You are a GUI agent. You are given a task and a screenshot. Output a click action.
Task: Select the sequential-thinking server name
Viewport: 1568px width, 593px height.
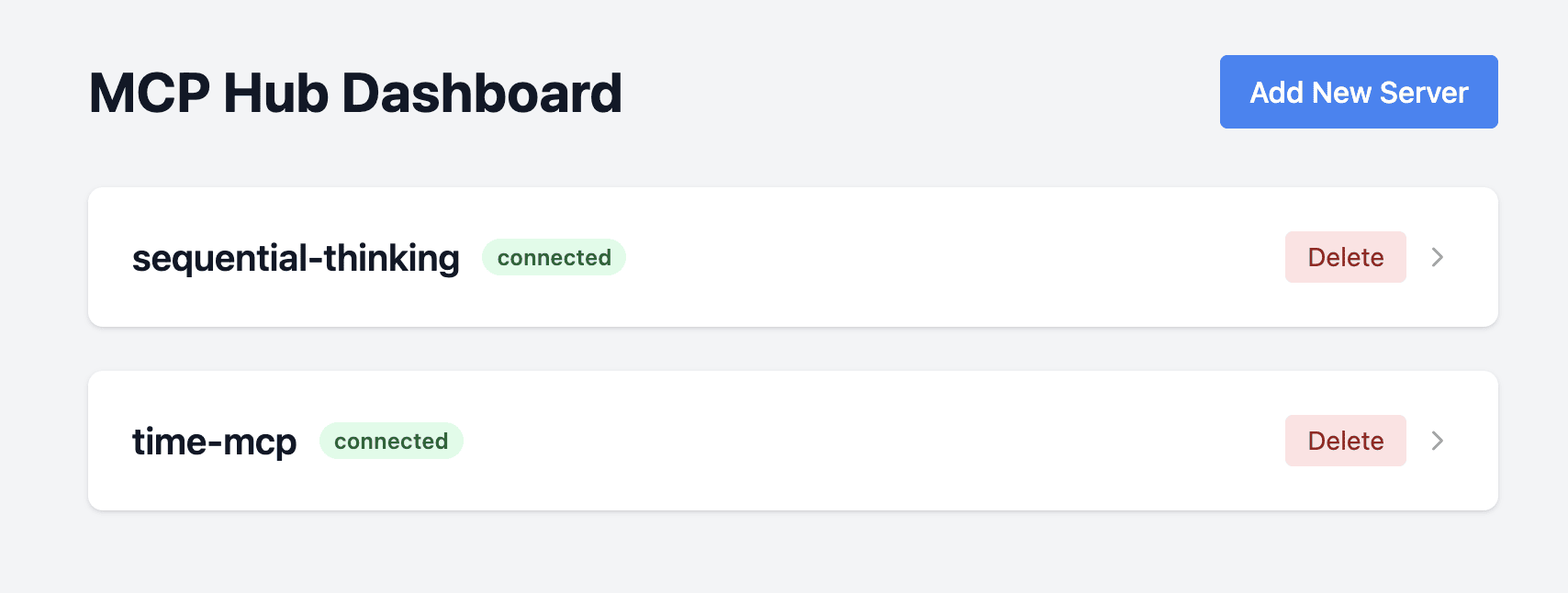point(296,257)
